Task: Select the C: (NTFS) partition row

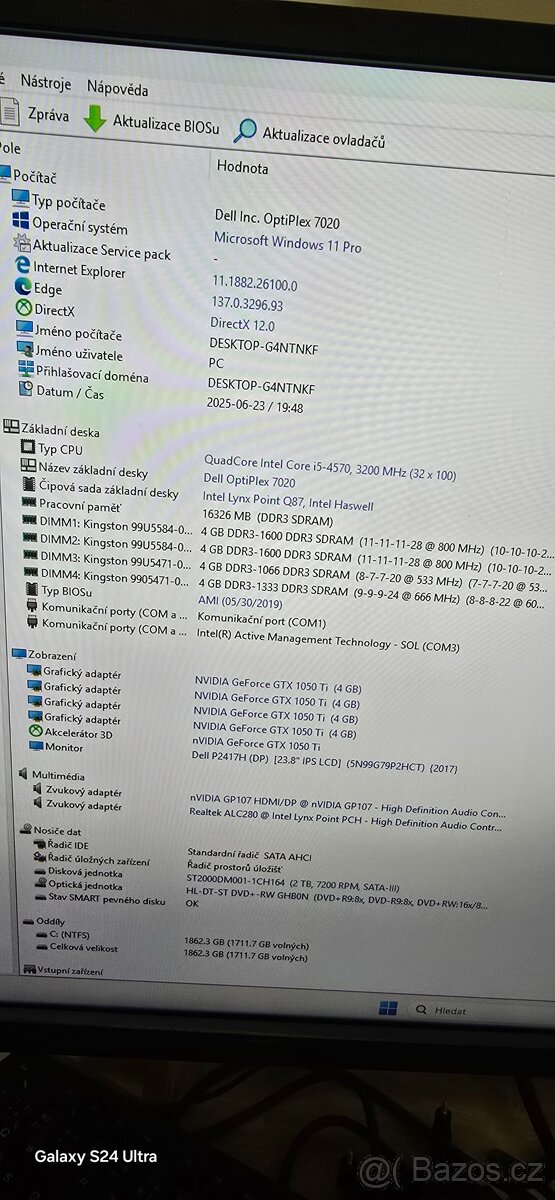Action: 63,934
